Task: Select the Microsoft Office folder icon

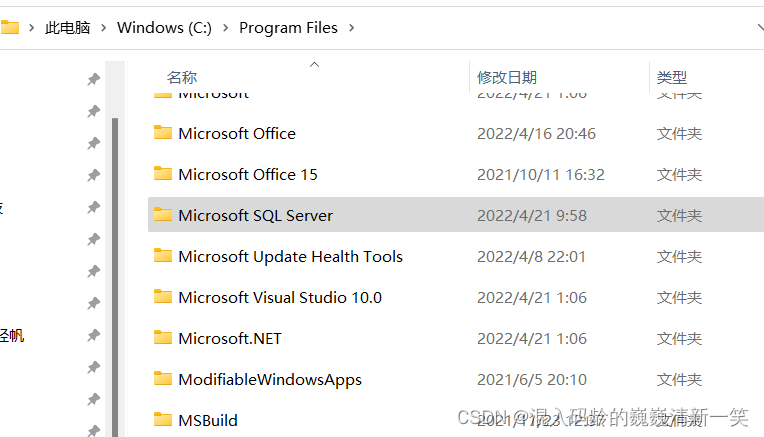Action: tap(163, 133)
